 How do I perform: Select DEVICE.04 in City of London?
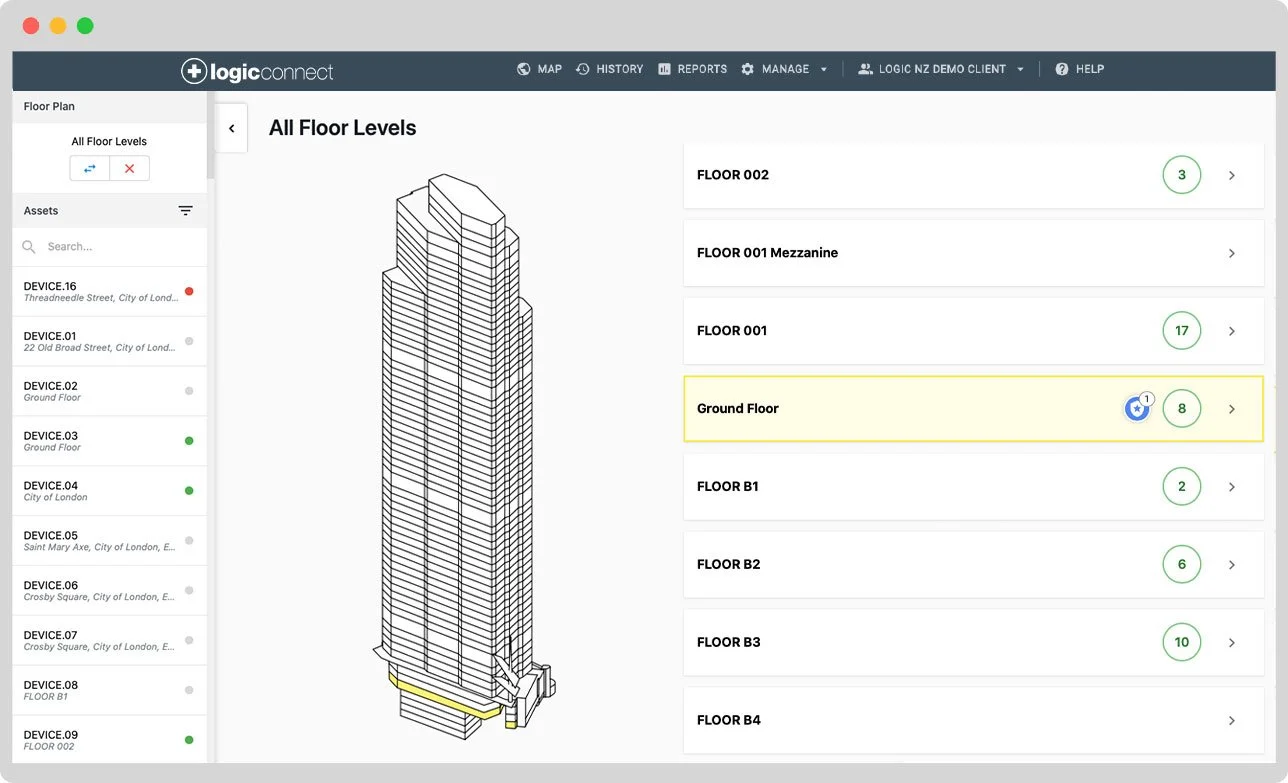point(110,491)
